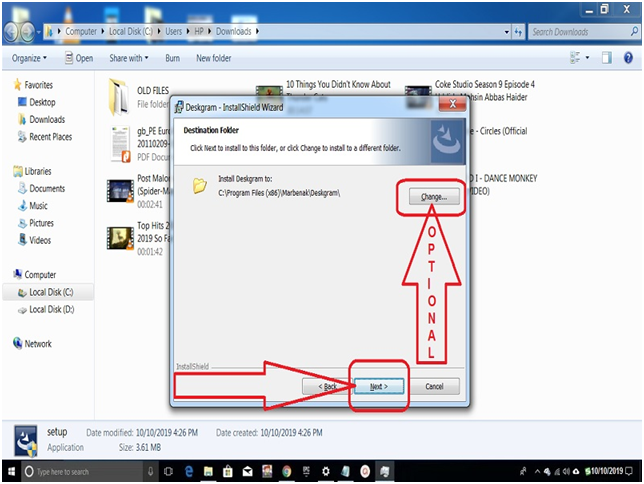Open Microsoft Store from the taskbar

(228, 472)
